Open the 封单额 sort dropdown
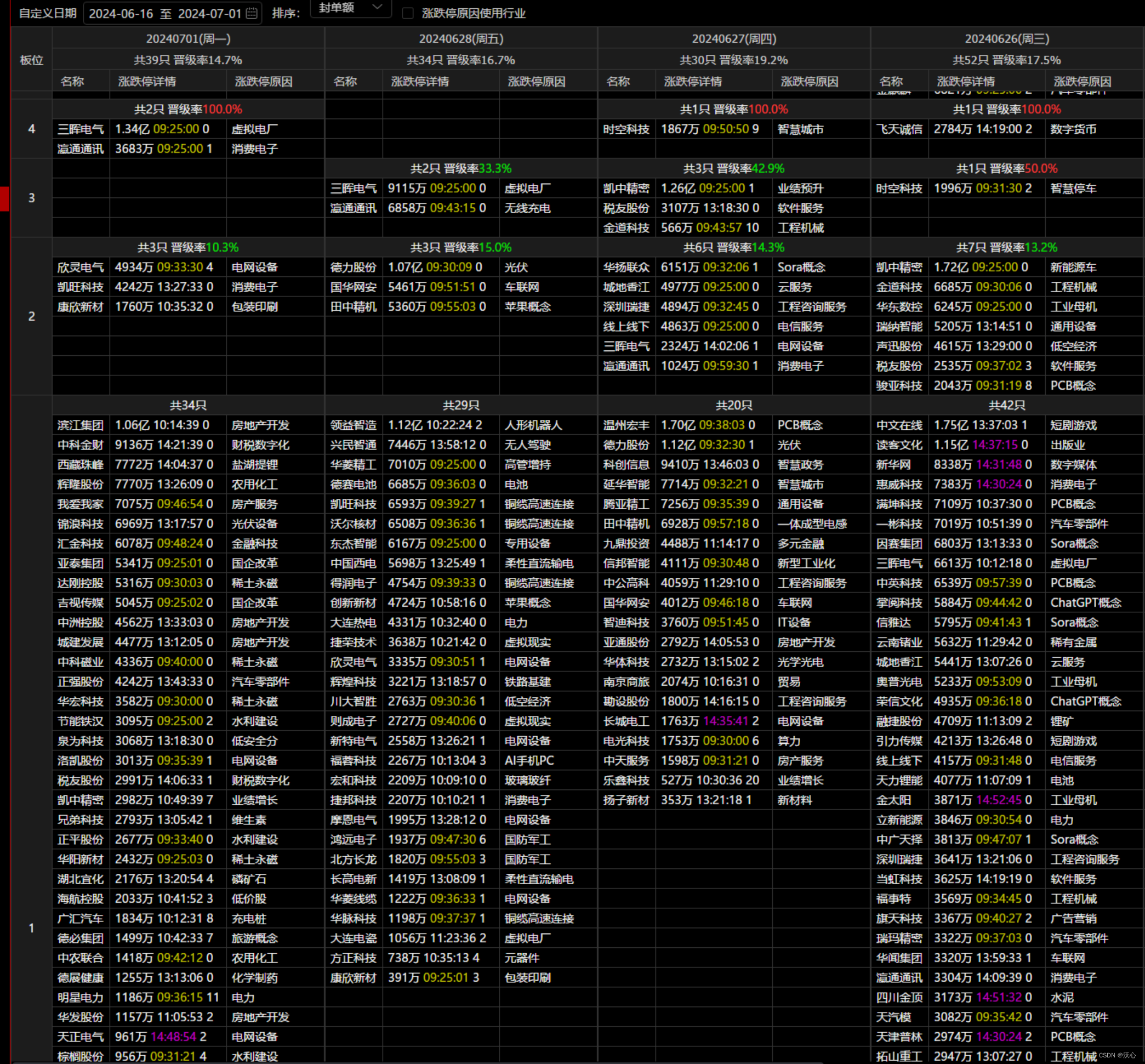1145x1064 pixels. (351, 8)
